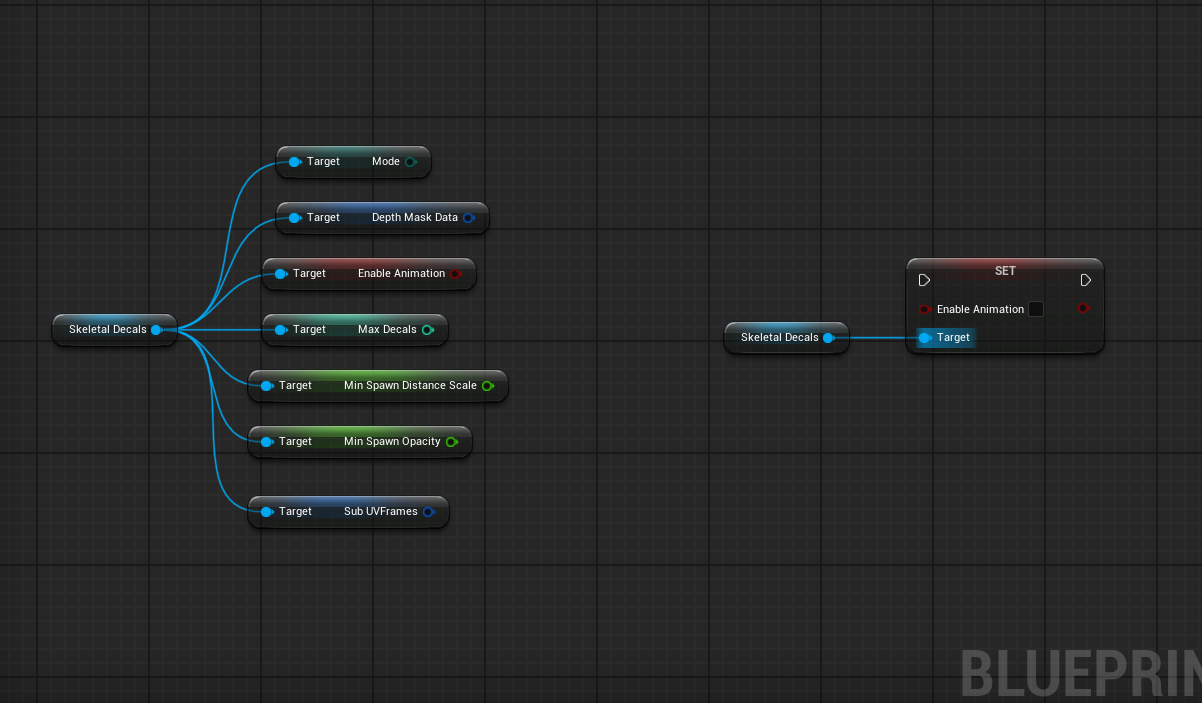This screenshot has height=703, width=1202.
Task: Select the right Skeletal Decals variable node
Action: tap(786, 338)
